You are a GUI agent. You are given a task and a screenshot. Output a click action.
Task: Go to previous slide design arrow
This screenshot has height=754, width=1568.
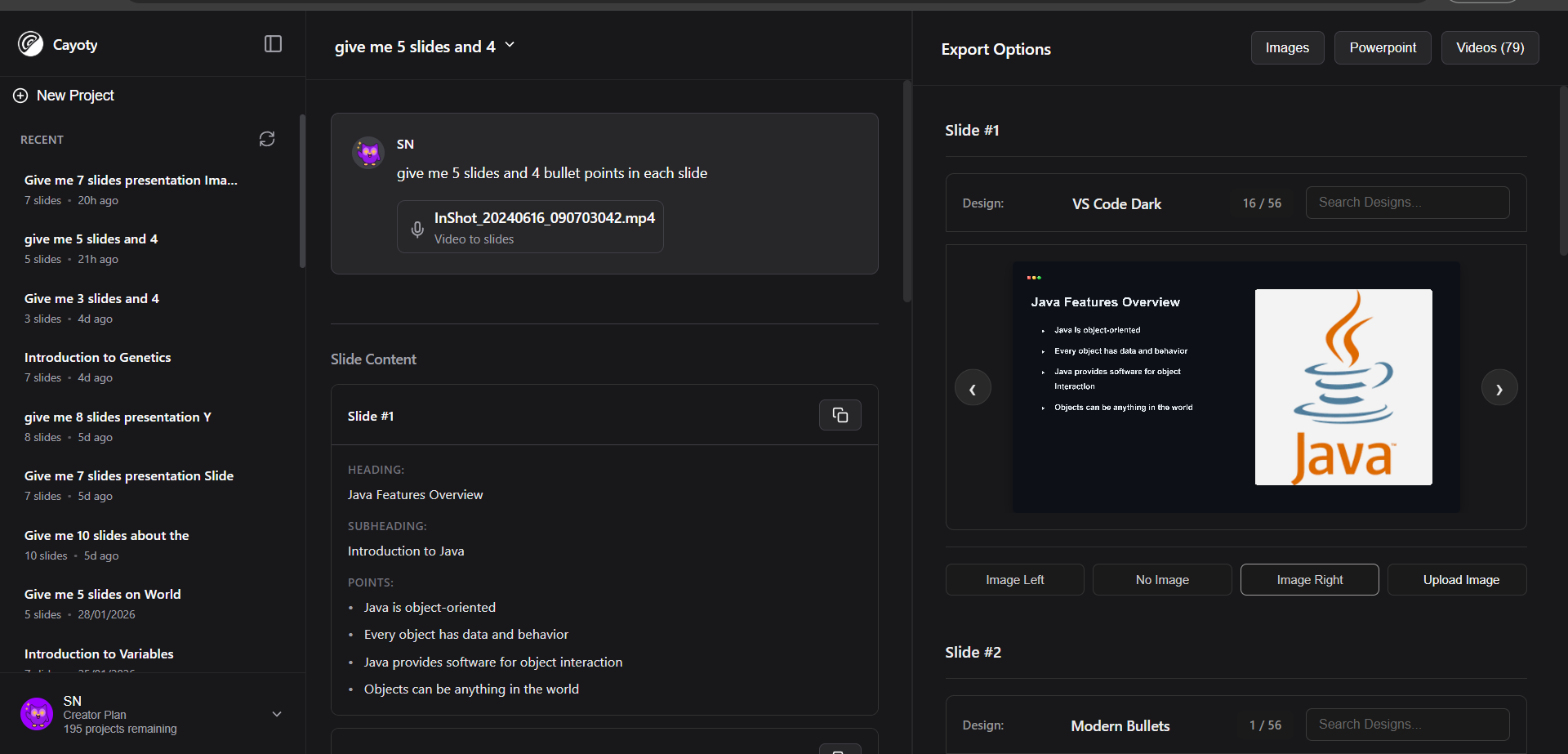click(x=973, y=388)
